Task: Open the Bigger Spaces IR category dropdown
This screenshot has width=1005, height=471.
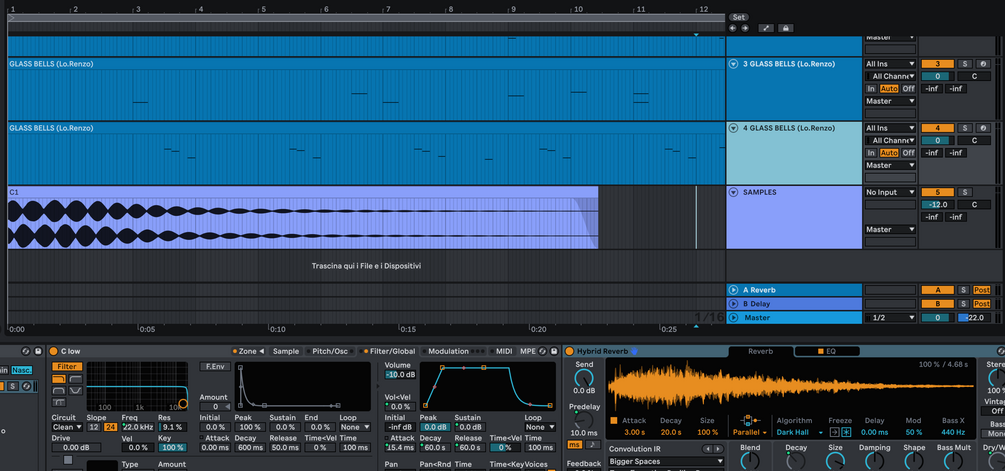Action: [666, 461]
